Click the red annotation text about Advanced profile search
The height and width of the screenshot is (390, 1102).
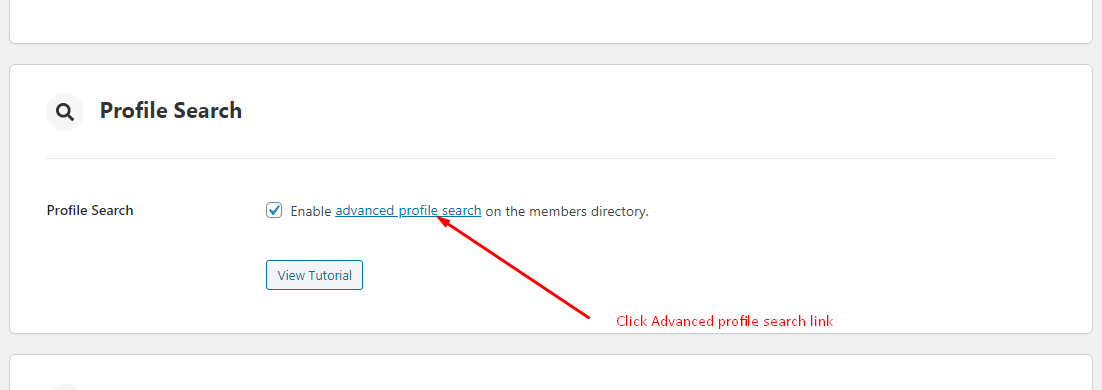(x=725, y=321)
